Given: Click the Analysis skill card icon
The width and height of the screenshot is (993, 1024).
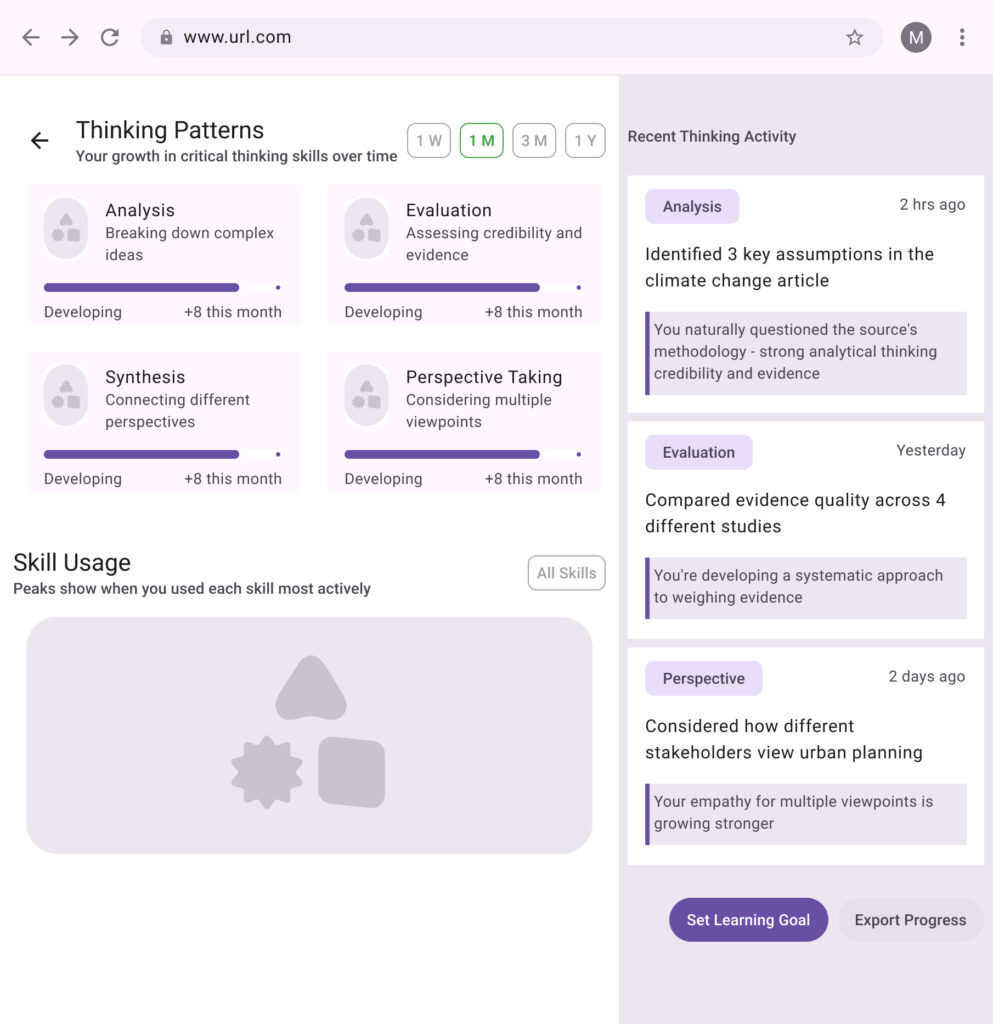Looking at the screenshot, I should [x=66, y=228].
